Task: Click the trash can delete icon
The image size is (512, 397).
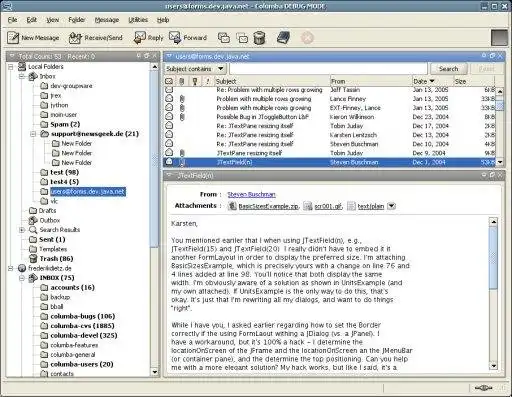Action: (x=259, y=38)
